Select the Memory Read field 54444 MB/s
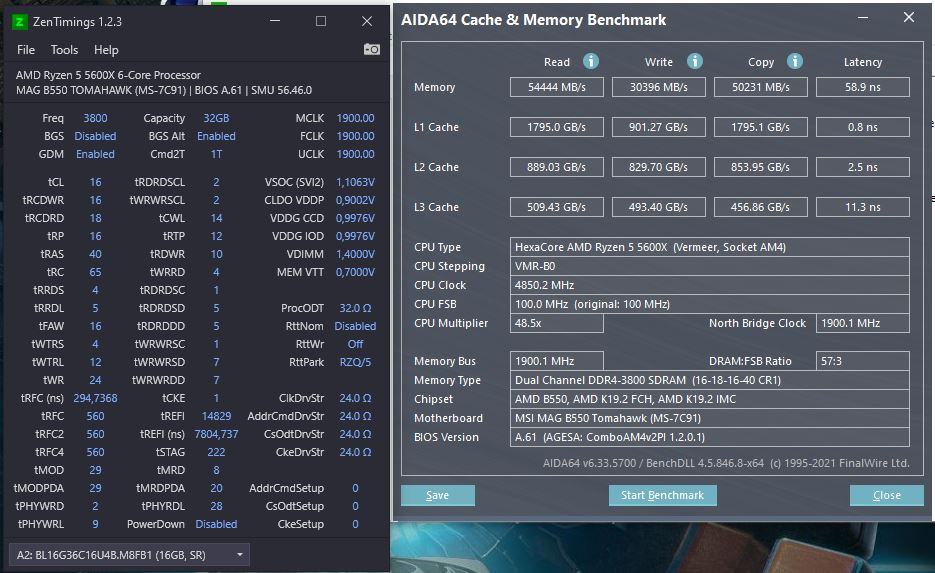The width and height of the screenshot is (935, 573). (x=556, y=87)
